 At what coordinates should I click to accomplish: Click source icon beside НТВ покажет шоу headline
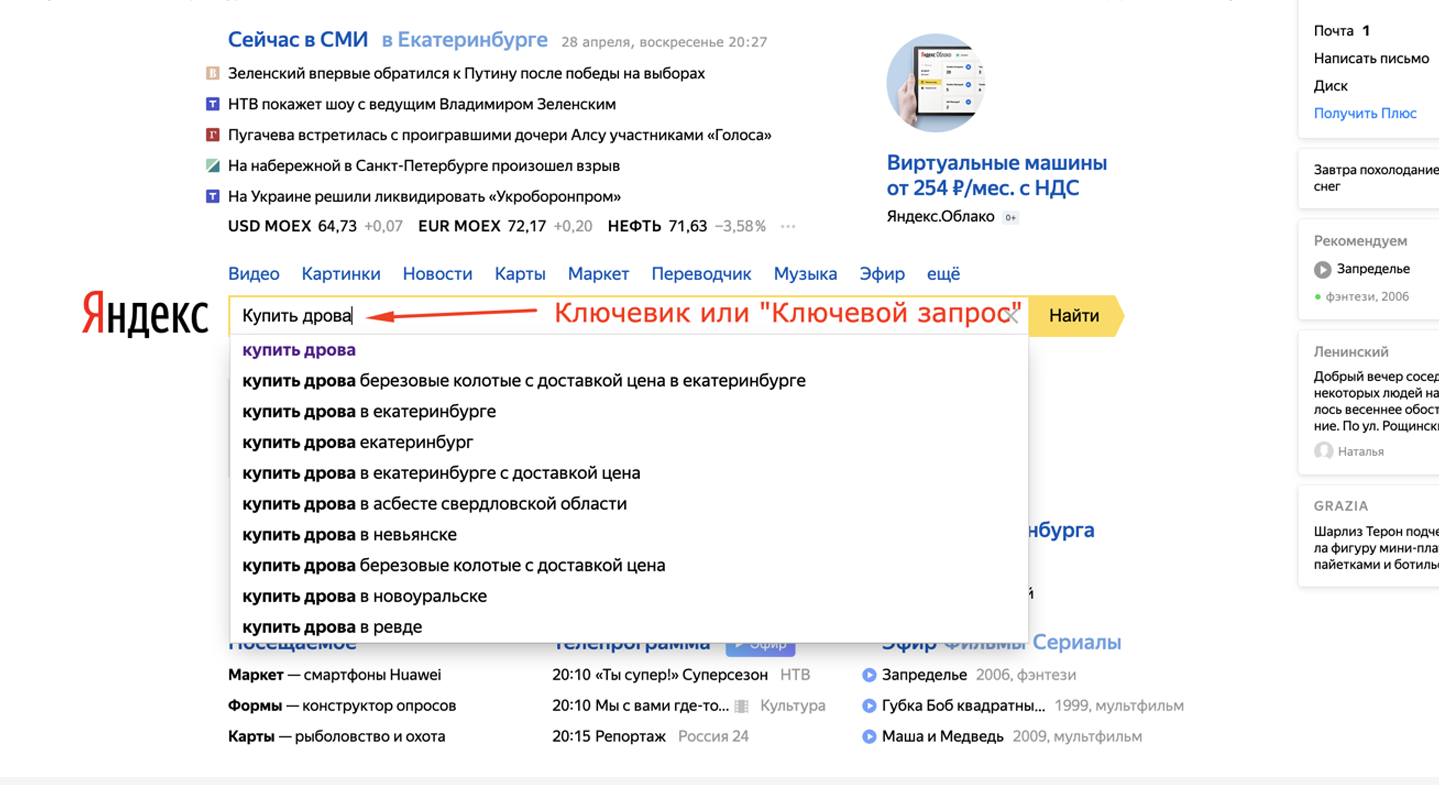[212, 104]
